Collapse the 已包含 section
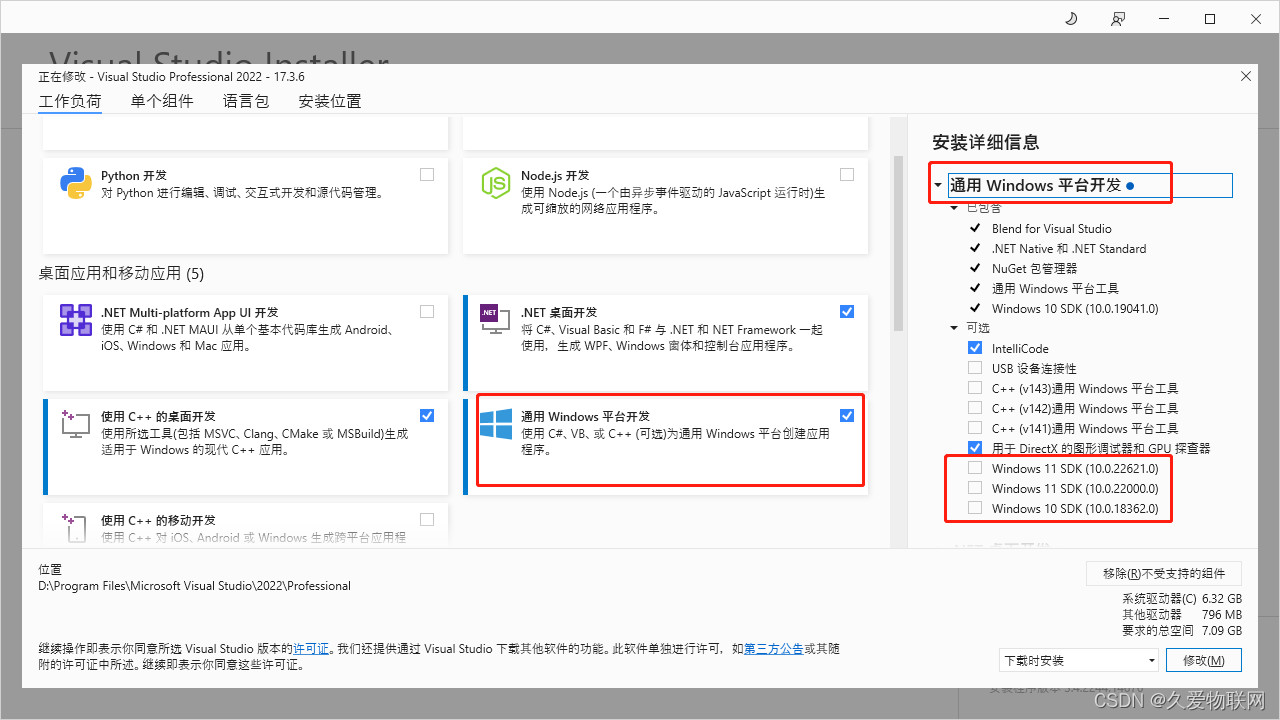Viewport: 1280px width, 720px height. (955, 208)
